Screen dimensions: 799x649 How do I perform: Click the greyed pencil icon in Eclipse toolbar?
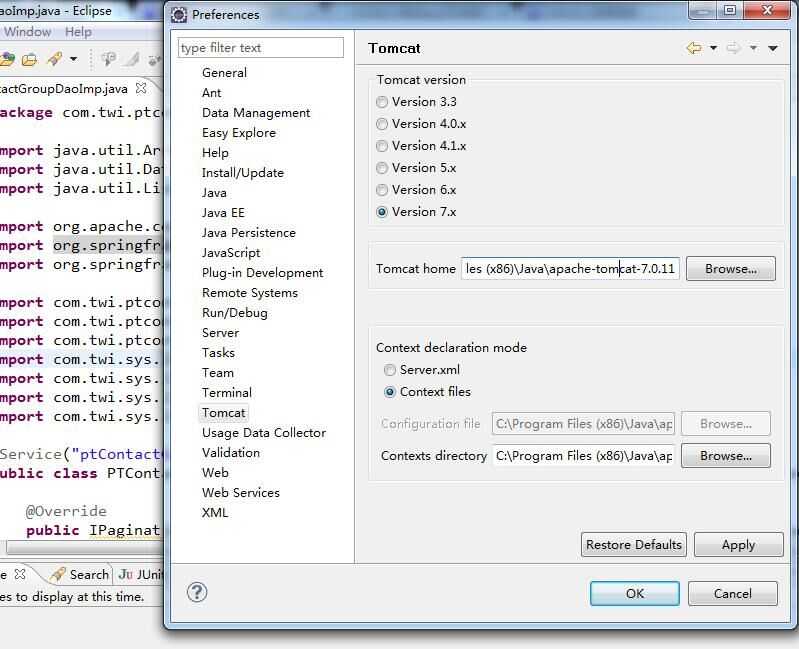[131, 60]
